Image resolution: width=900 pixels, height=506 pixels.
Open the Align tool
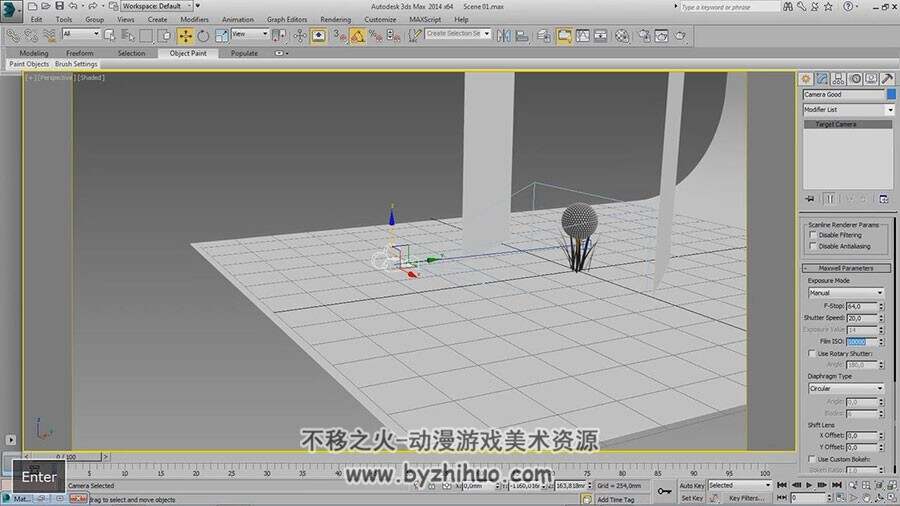point(522,36)
